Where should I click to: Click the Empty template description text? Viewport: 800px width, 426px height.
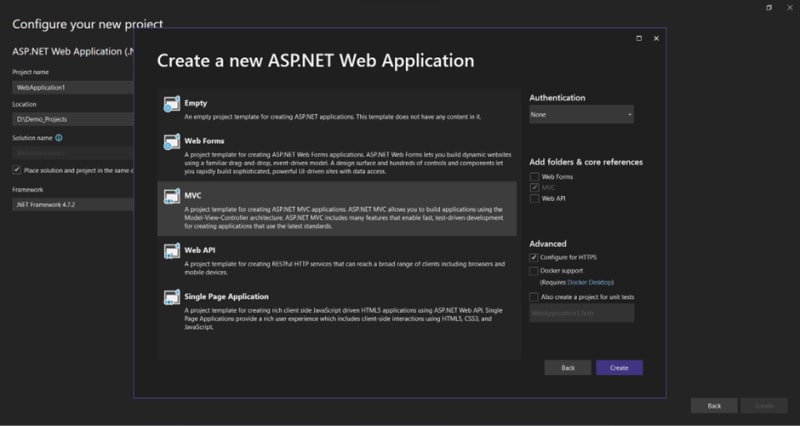point(333,117)
